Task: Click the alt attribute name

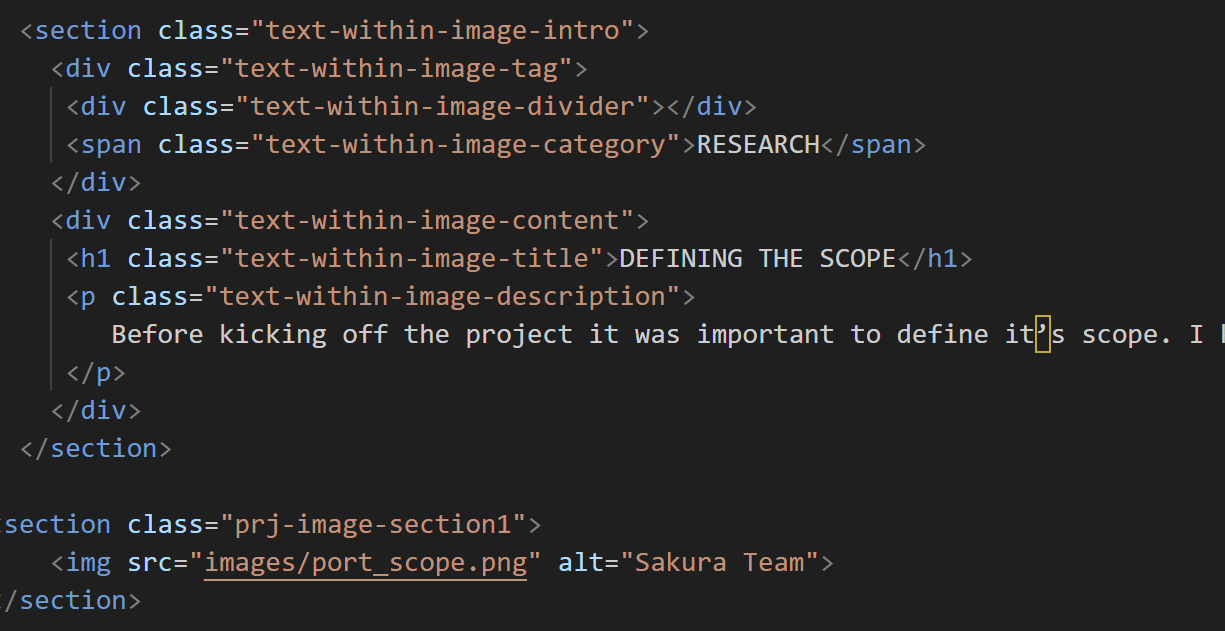Action: tap(581, 562)
